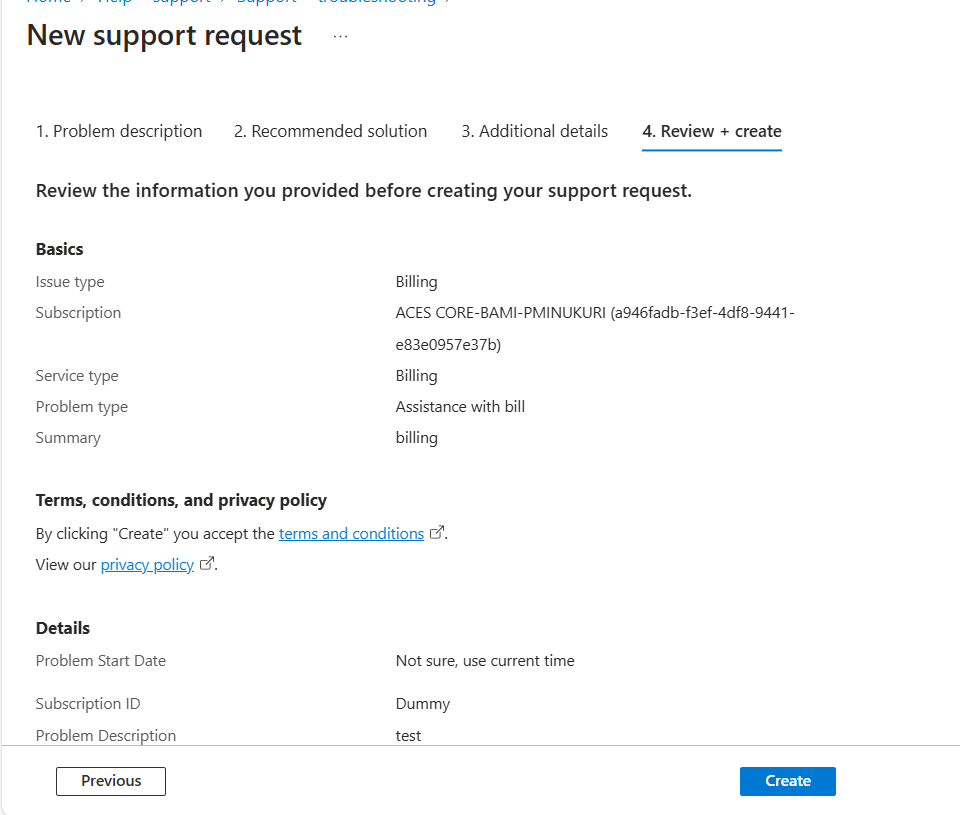Screen dimensions: 960x815
Task: Switch to Recommended solution tab
Action: (330, 131)
